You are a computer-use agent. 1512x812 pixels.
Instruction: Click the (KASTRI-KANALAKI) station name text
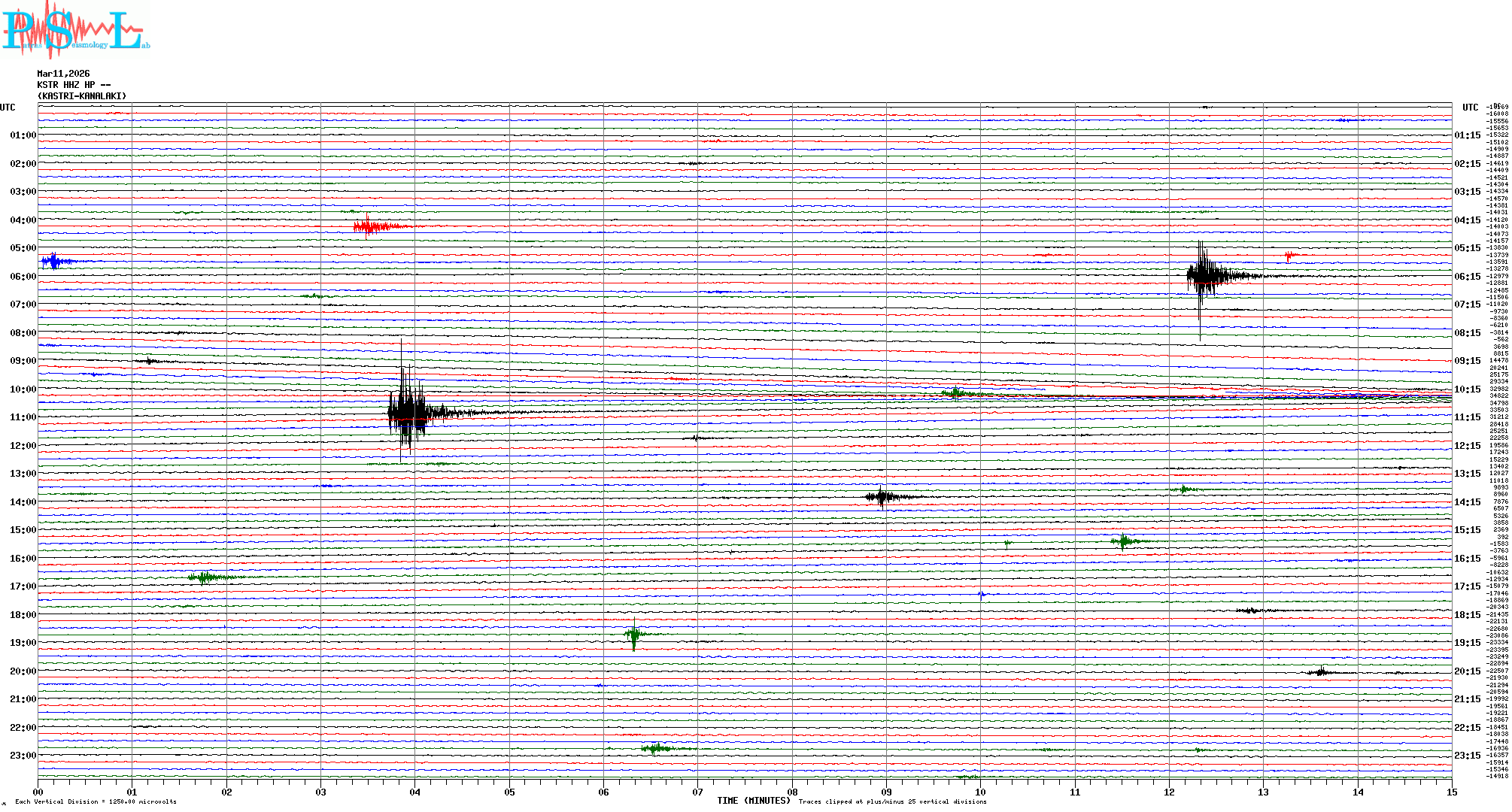coord(82,96)
